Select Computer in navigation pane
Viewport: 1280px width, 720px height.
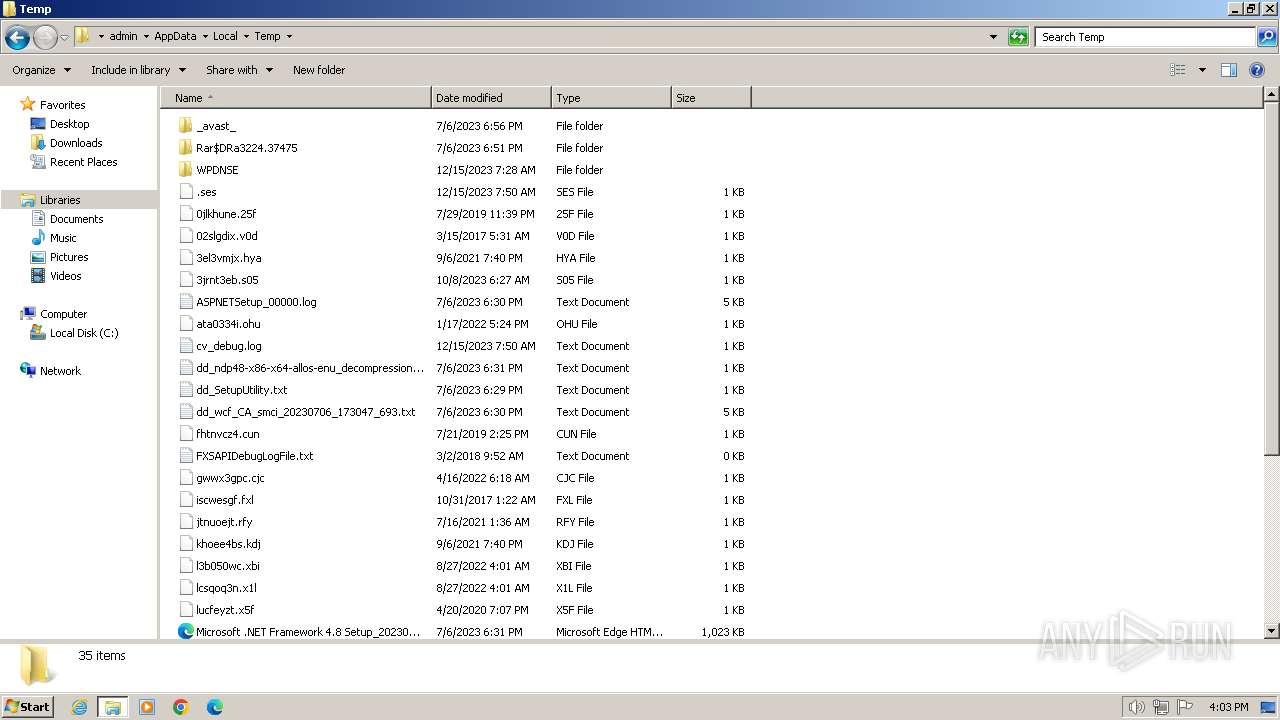pos(63,314)
